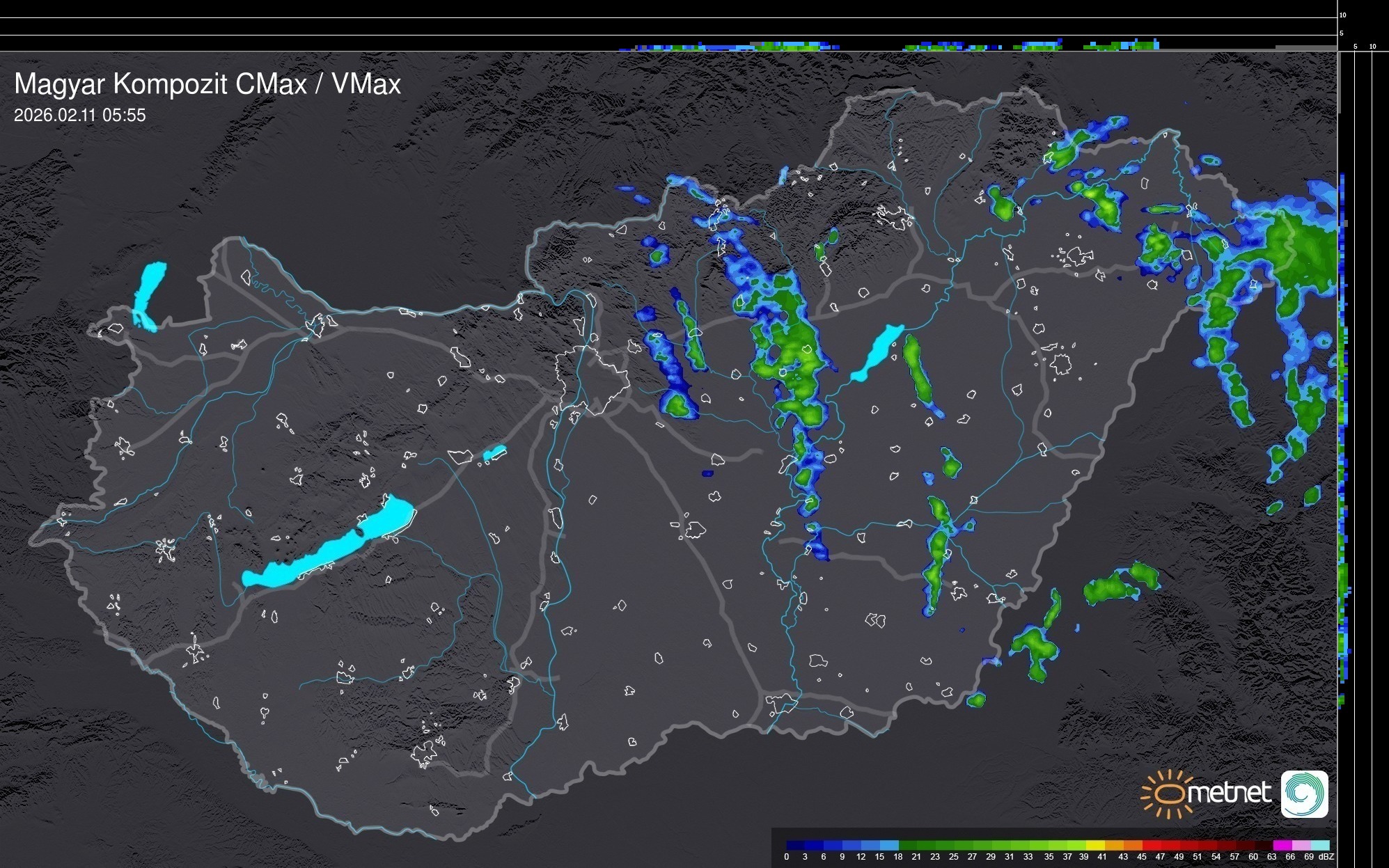Click the gray bar at top-right of profile
This screenshot has width=1389, height=868.
coord(1305,47)
